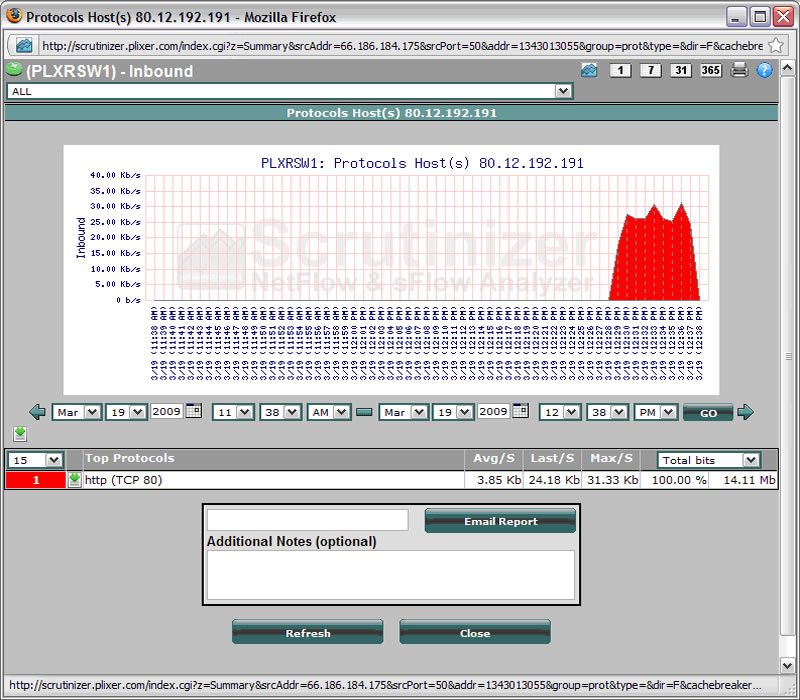Open the end day 19 dropdown
The width and height of the screenshot is (800, 700).
click(454, 412)
